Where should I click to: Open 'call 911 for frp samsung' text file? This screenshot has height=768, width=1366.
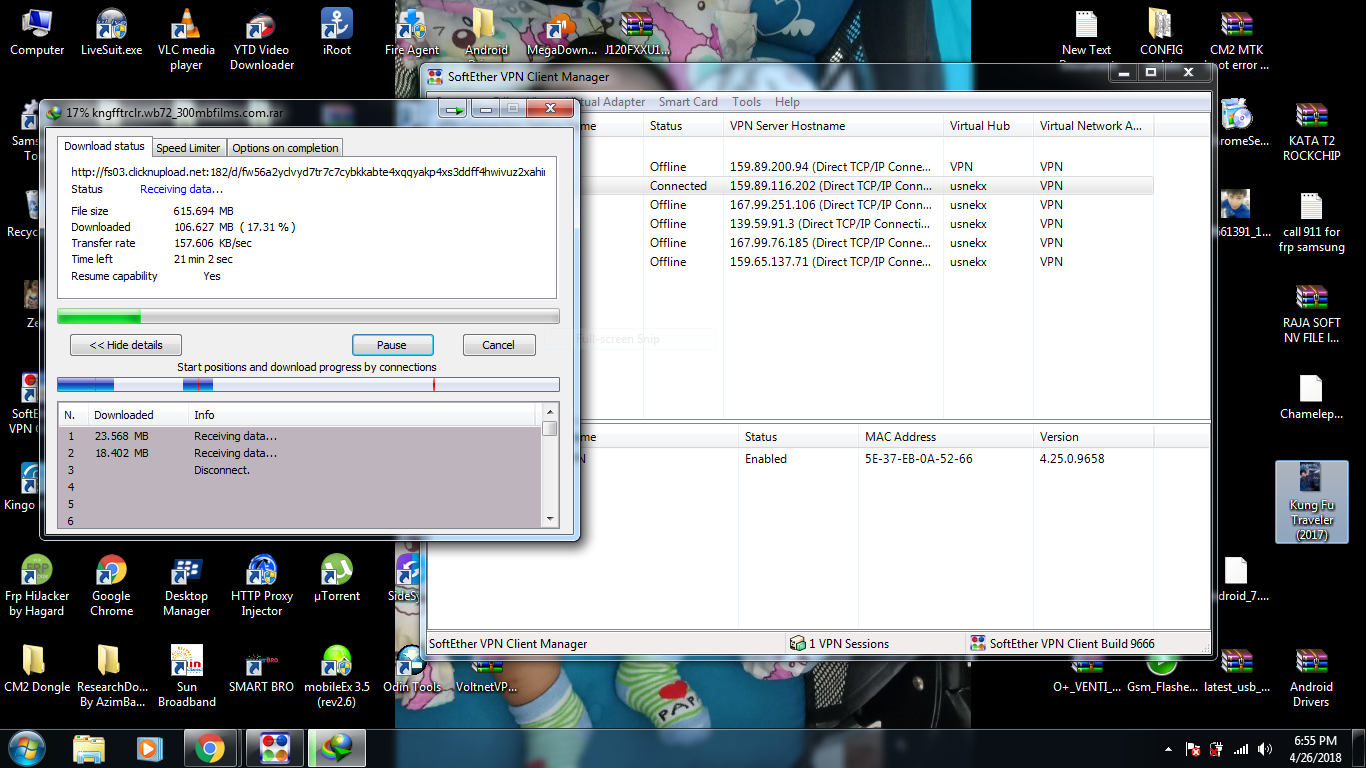1311,222
